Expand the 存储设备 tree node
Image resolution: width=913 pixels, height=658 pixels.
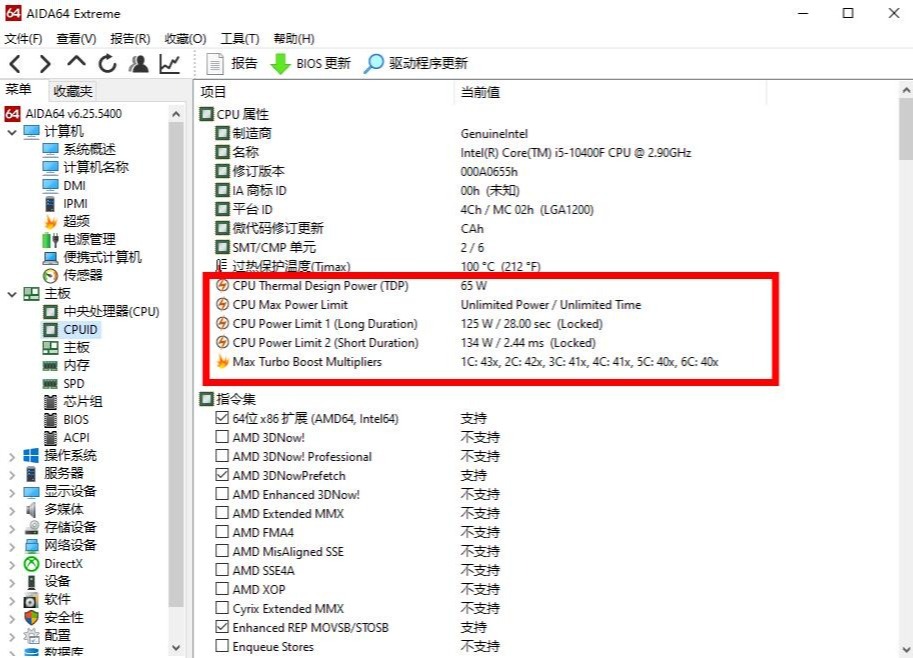[x=12, y=529]
